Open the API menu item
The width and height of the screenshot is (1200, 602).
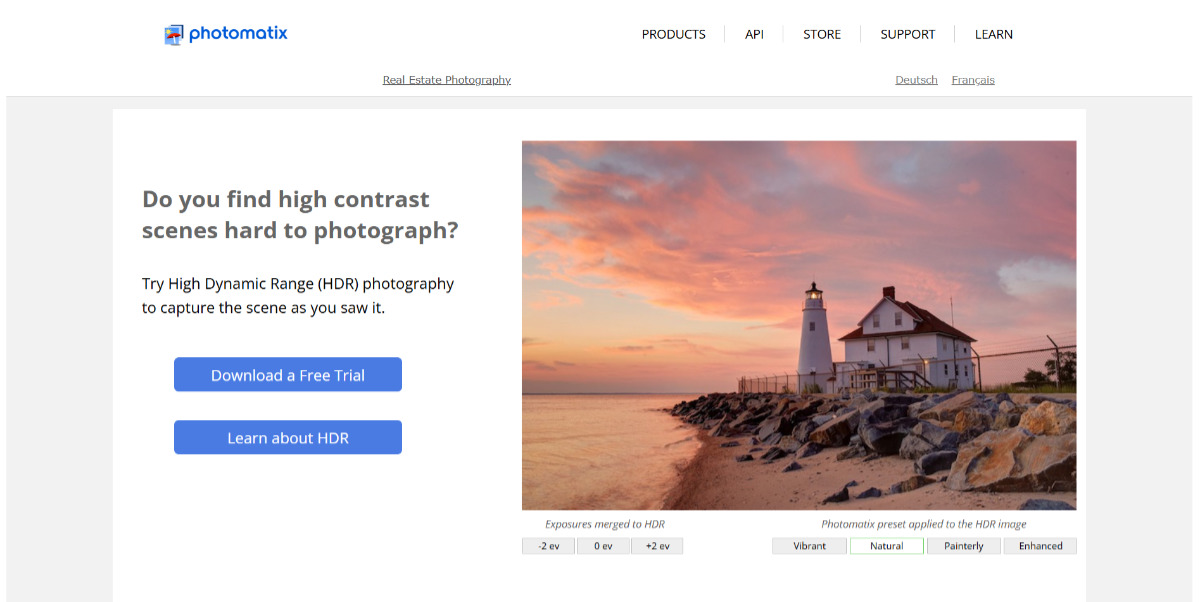754,34
